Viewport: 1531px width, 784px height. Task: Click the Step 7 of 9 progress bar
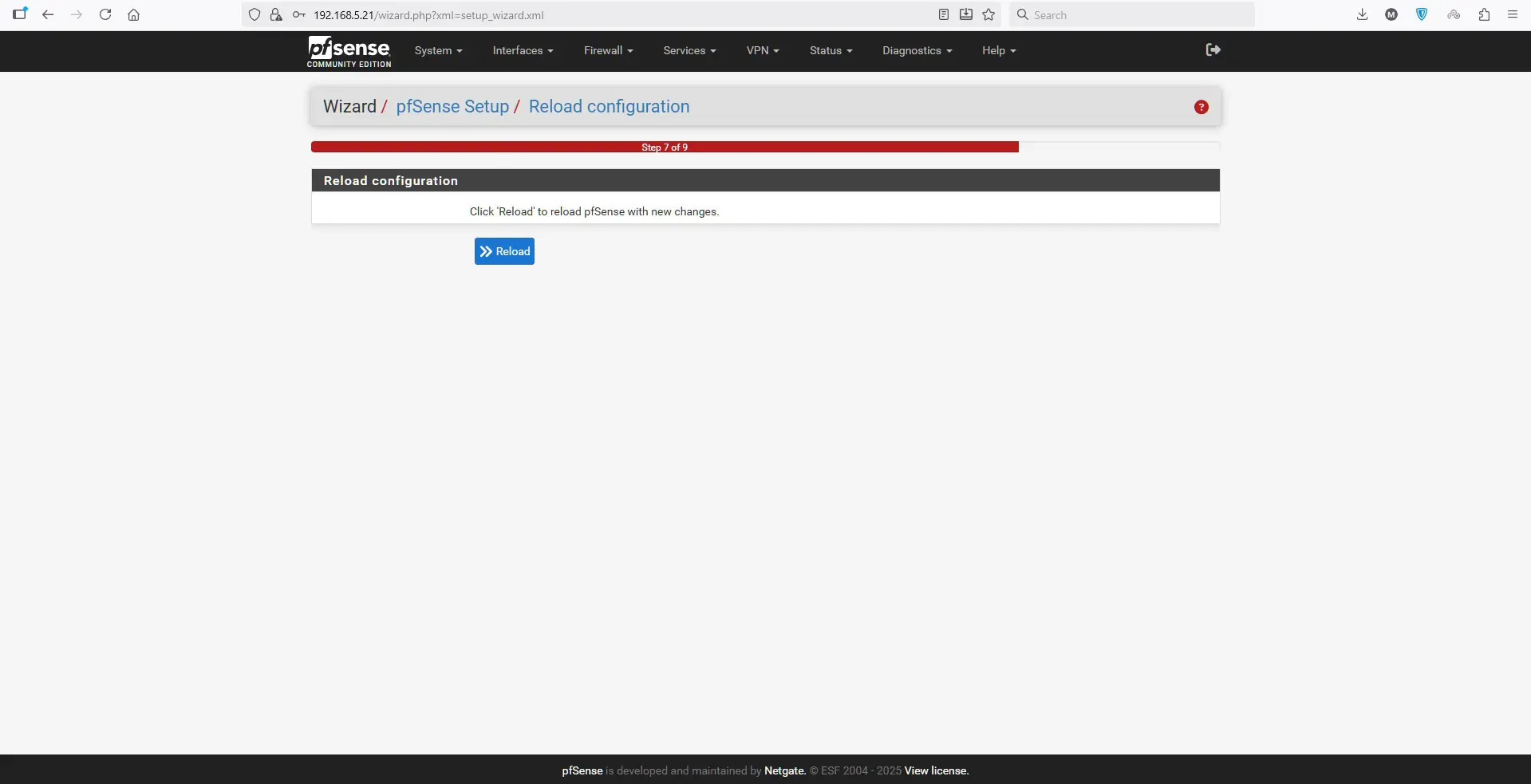[665, 147]
